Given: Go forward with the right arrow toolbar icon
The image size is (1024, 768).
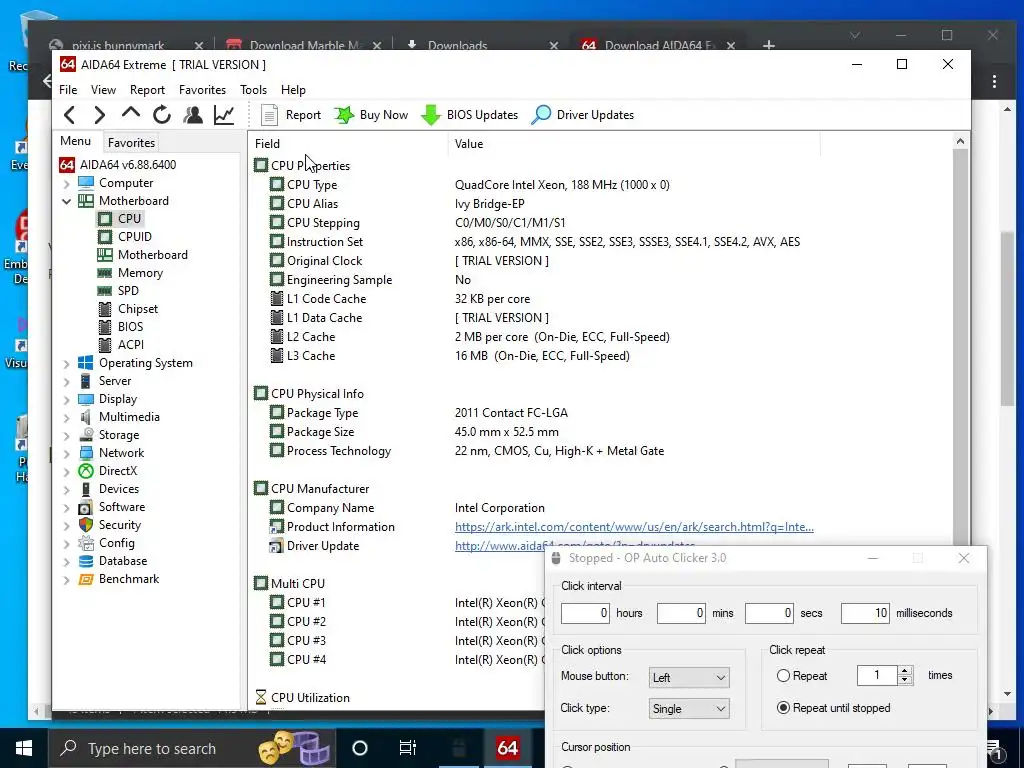Looking at the screenshot, I should (99, 115).
